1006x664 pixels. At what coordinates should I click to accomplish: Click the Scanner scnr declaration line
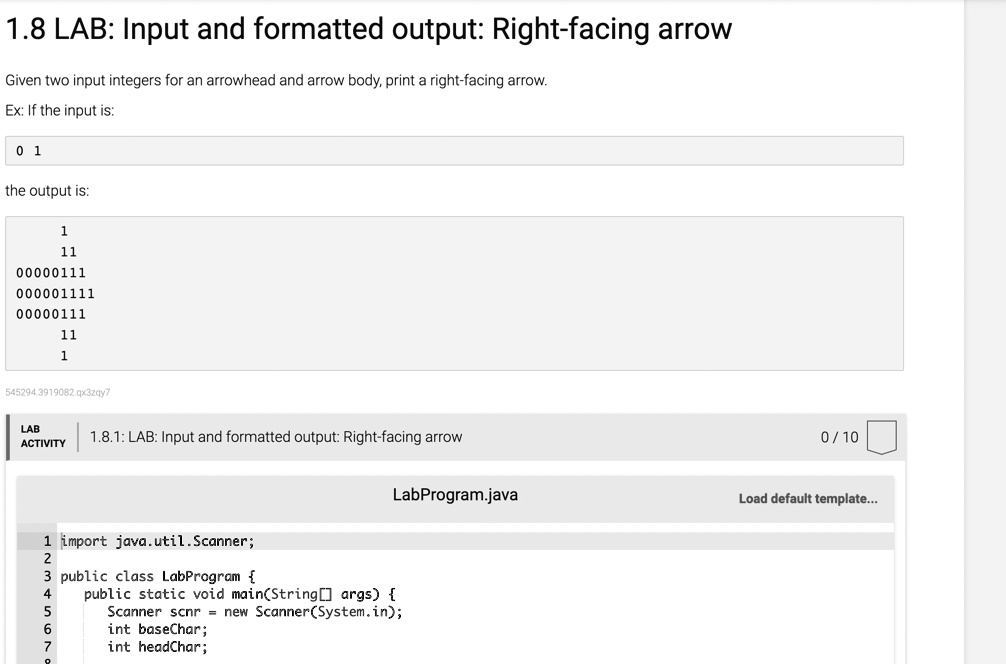coord(255,611)
